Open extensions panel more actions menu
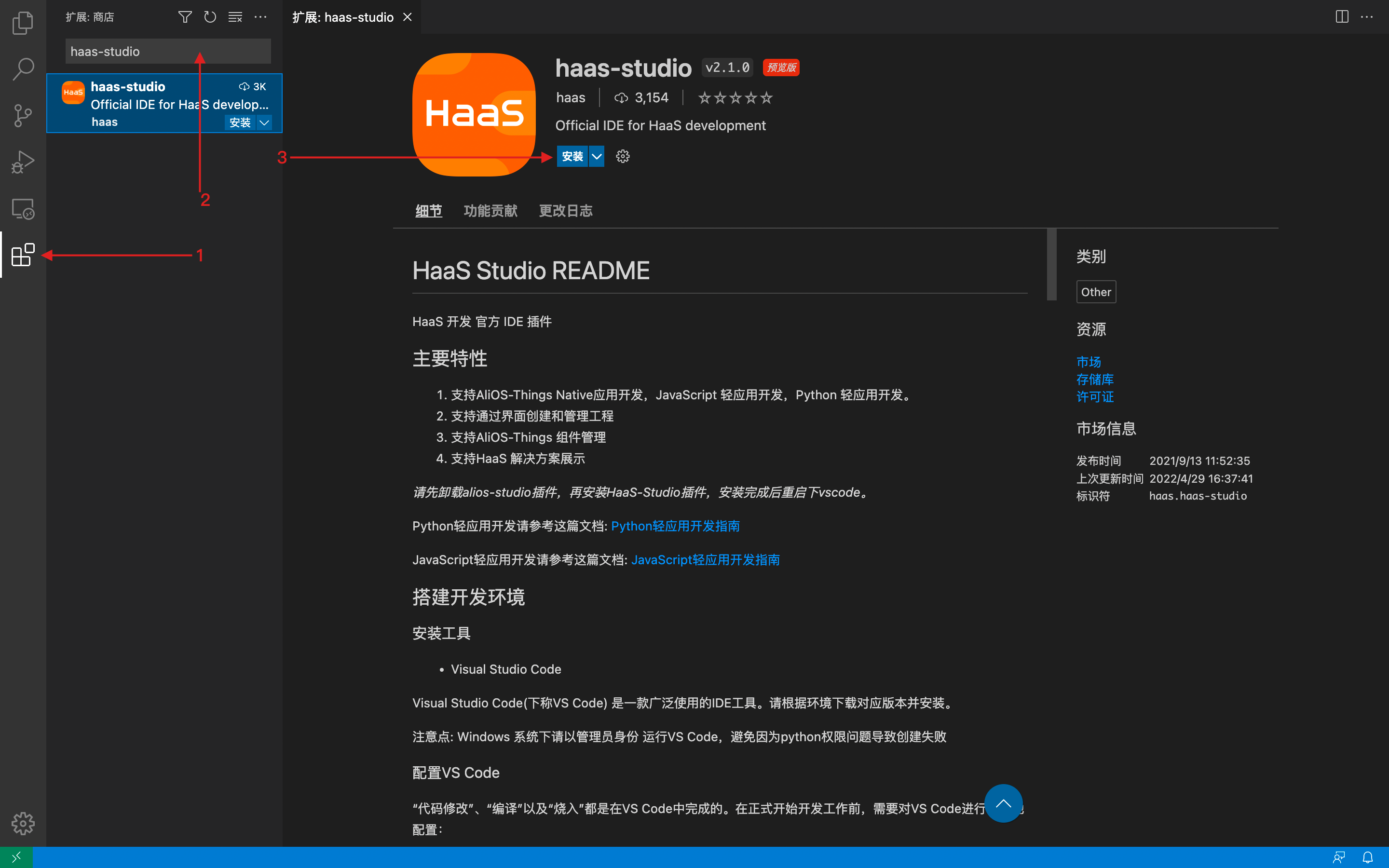The image size is (1389, 868). pos(260,17)
